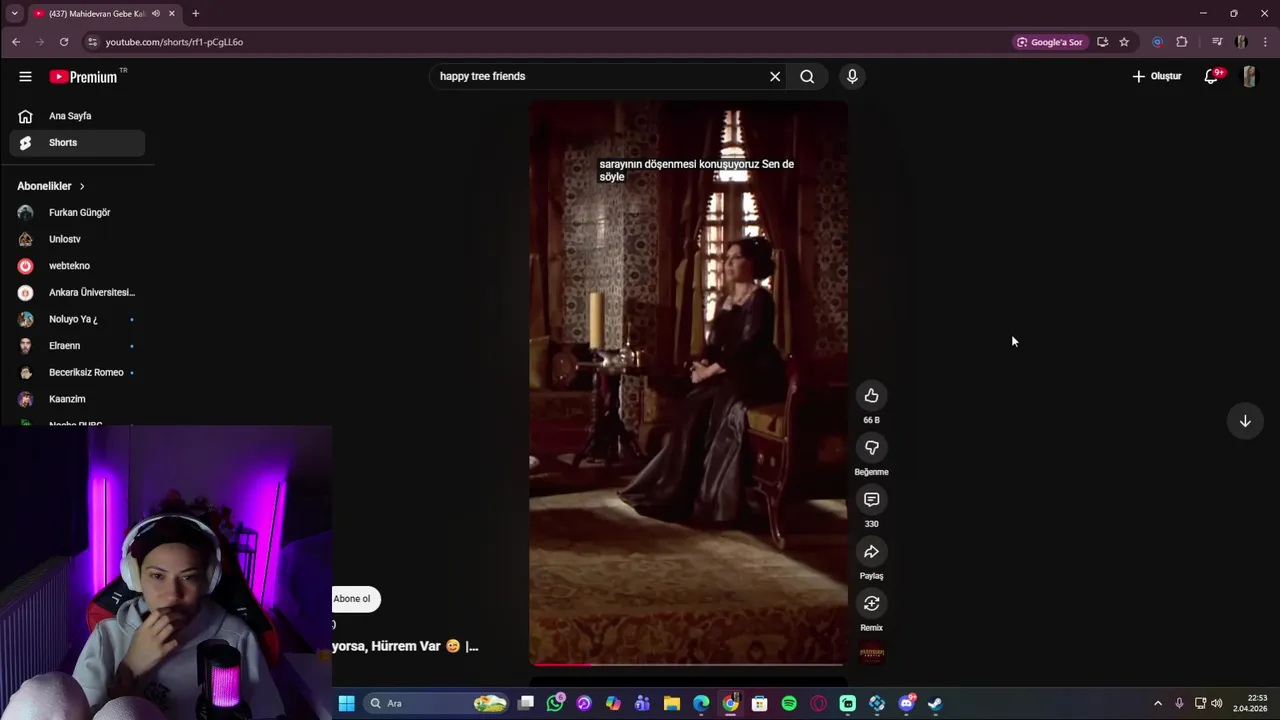
Task: Seek on the short's red progress bar
Action: pyautogui.click(x=688, y=663)
